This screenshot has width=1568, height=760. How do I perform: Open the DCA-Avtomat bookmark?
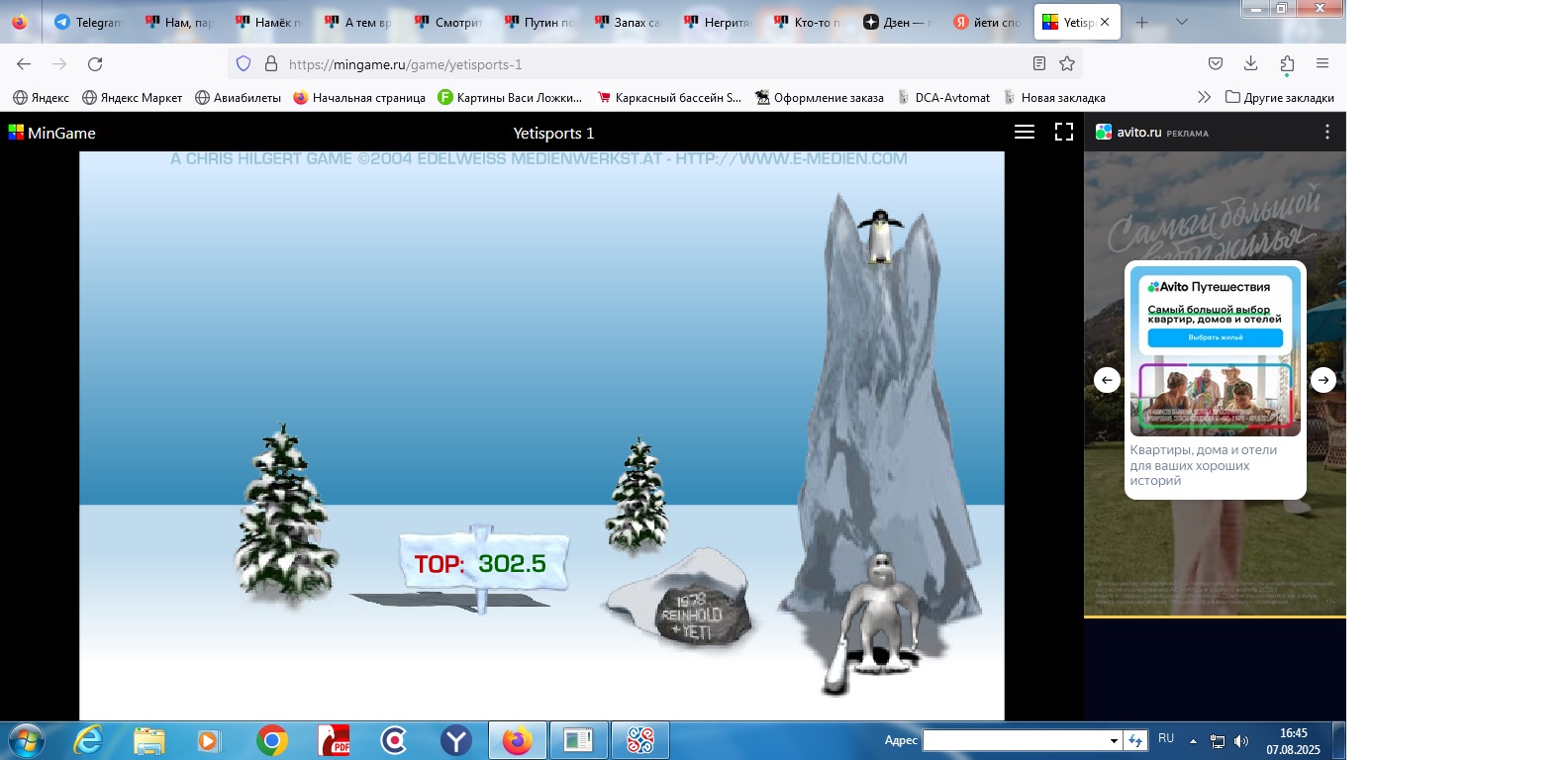click(943, 97)
